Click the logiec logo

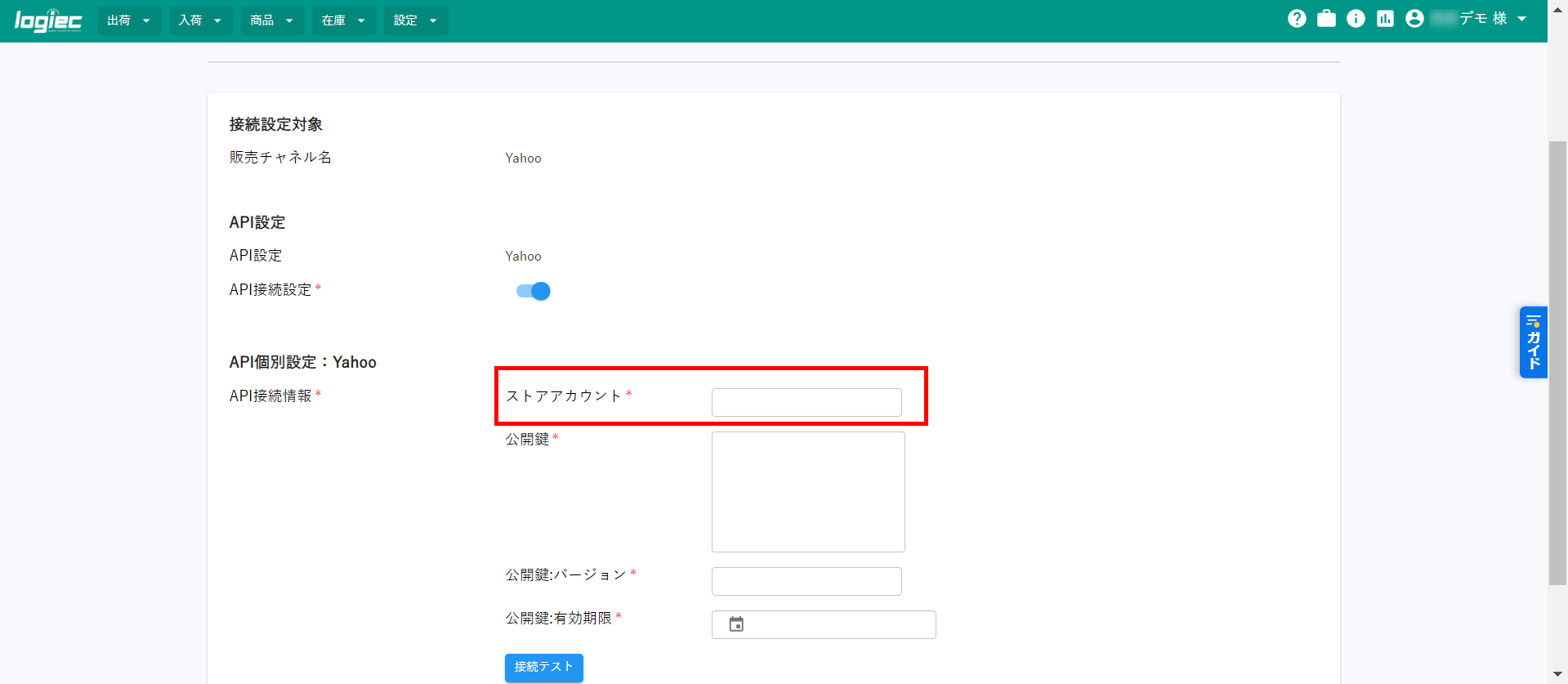pos(48,20)
